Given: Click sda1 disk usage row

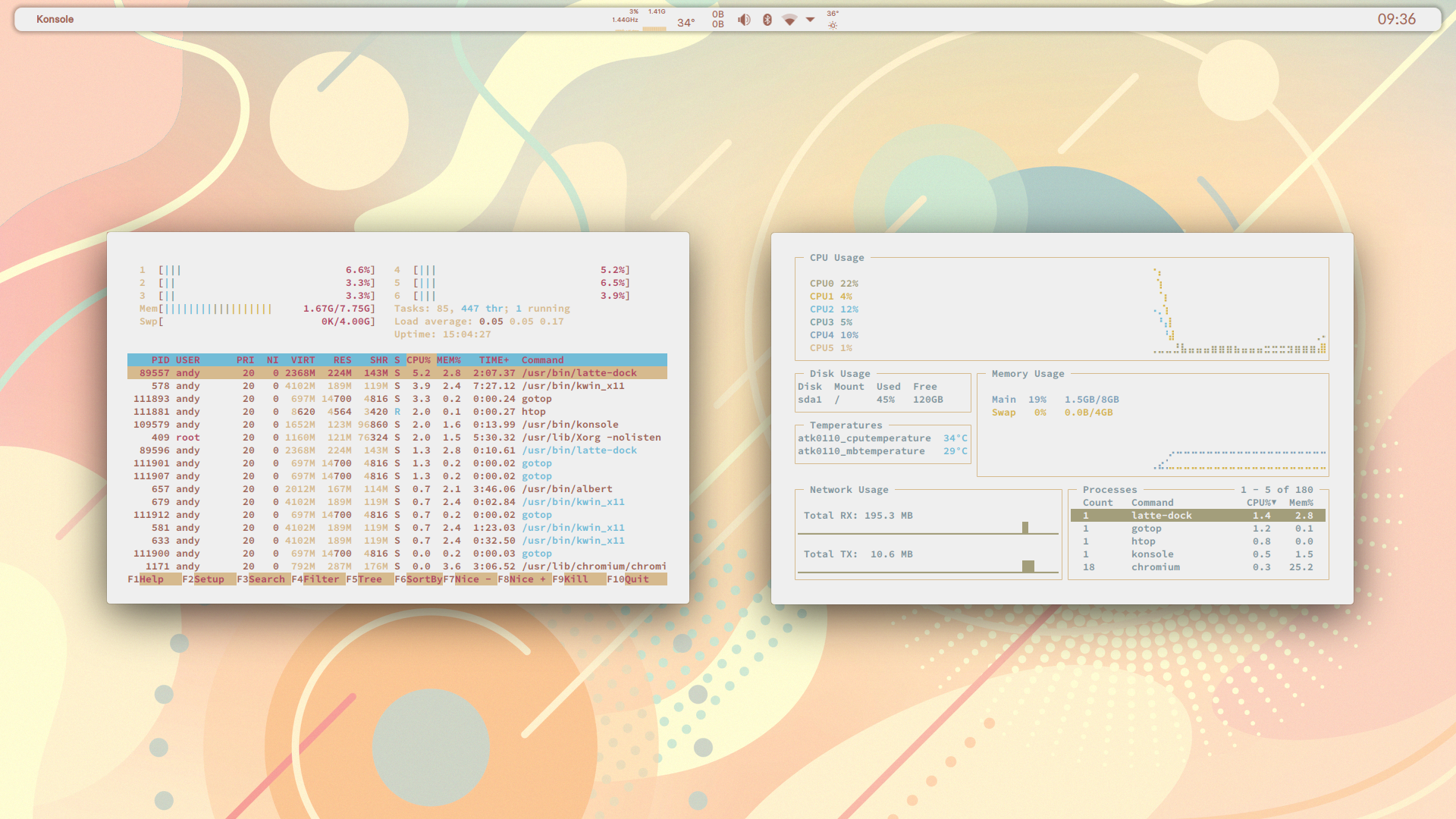Looking at the screenshot, I should pos(871,400).
